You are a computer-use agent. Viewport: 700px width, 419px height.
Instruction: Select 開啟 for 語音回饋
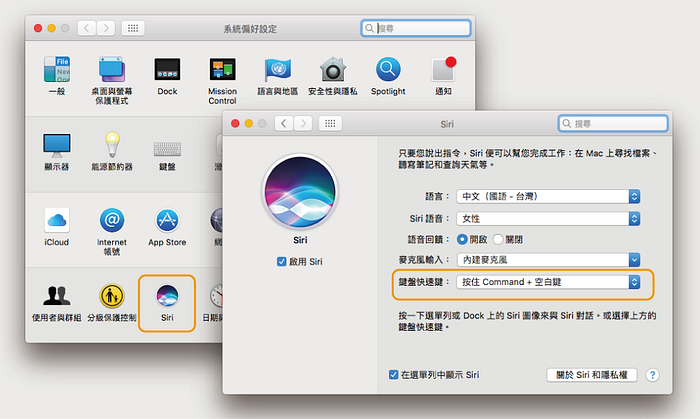tap(462, 240)
